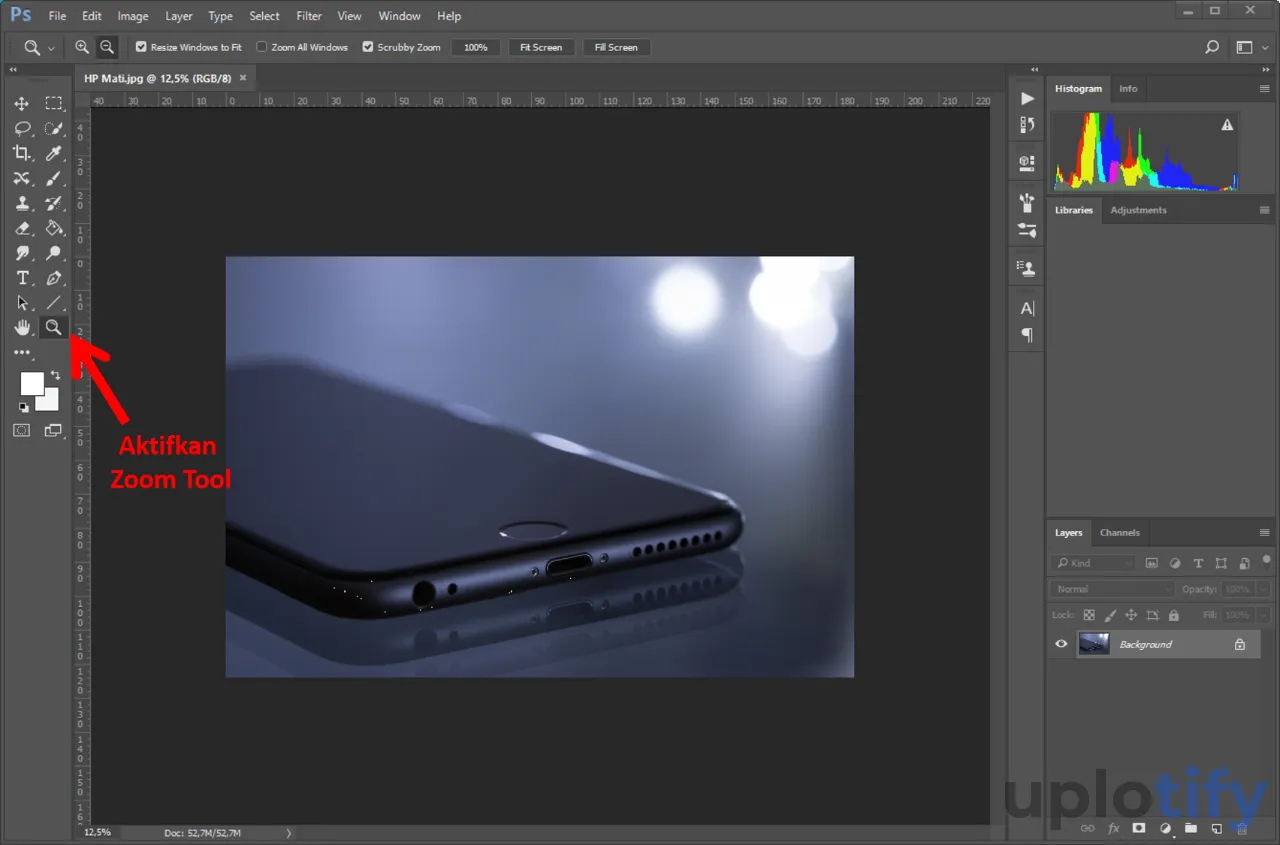
Task: Choose the Hand tool
Action: click(21, 328)
